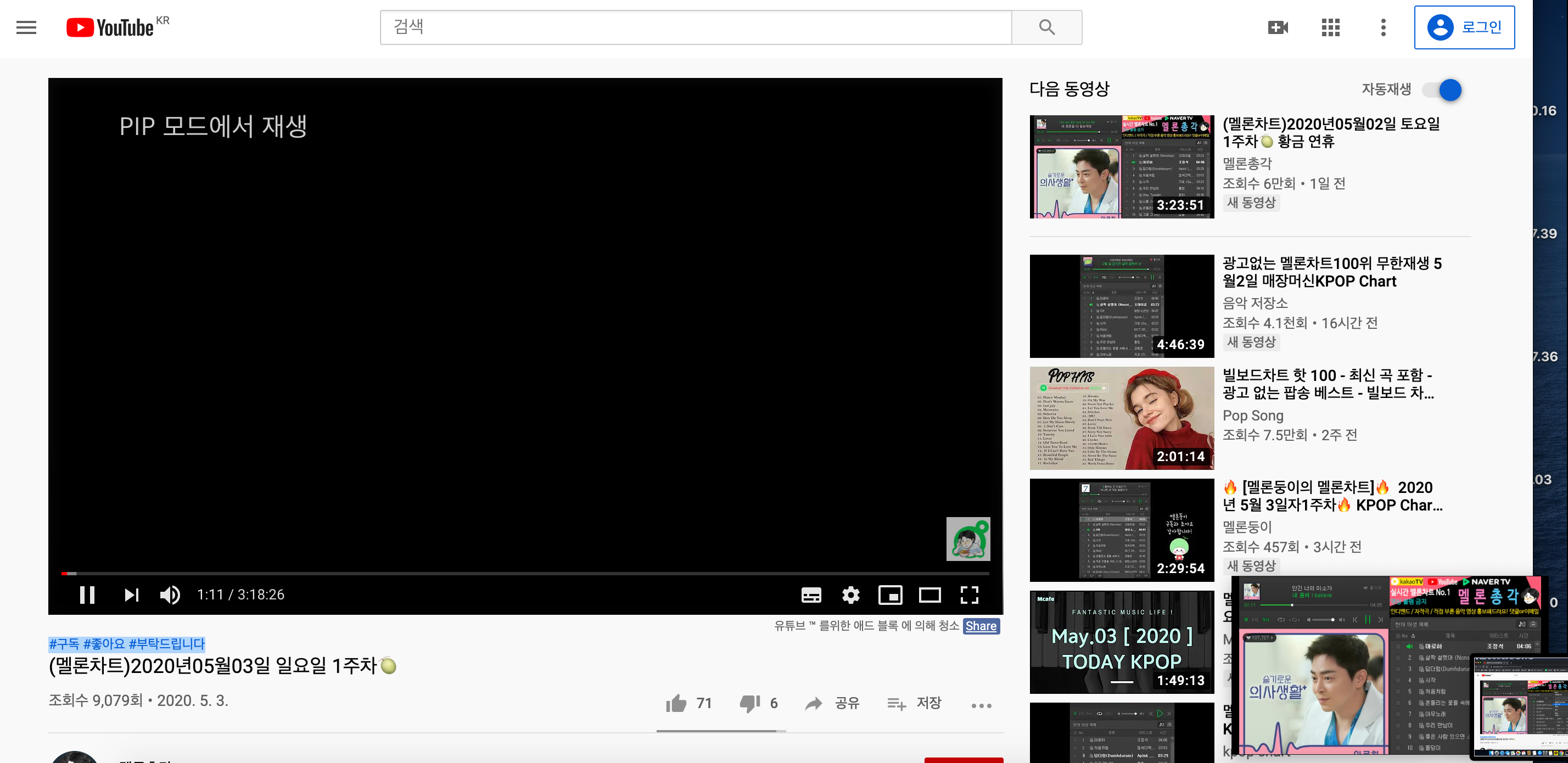
Task: Pause the video playback
Action: 87,594
